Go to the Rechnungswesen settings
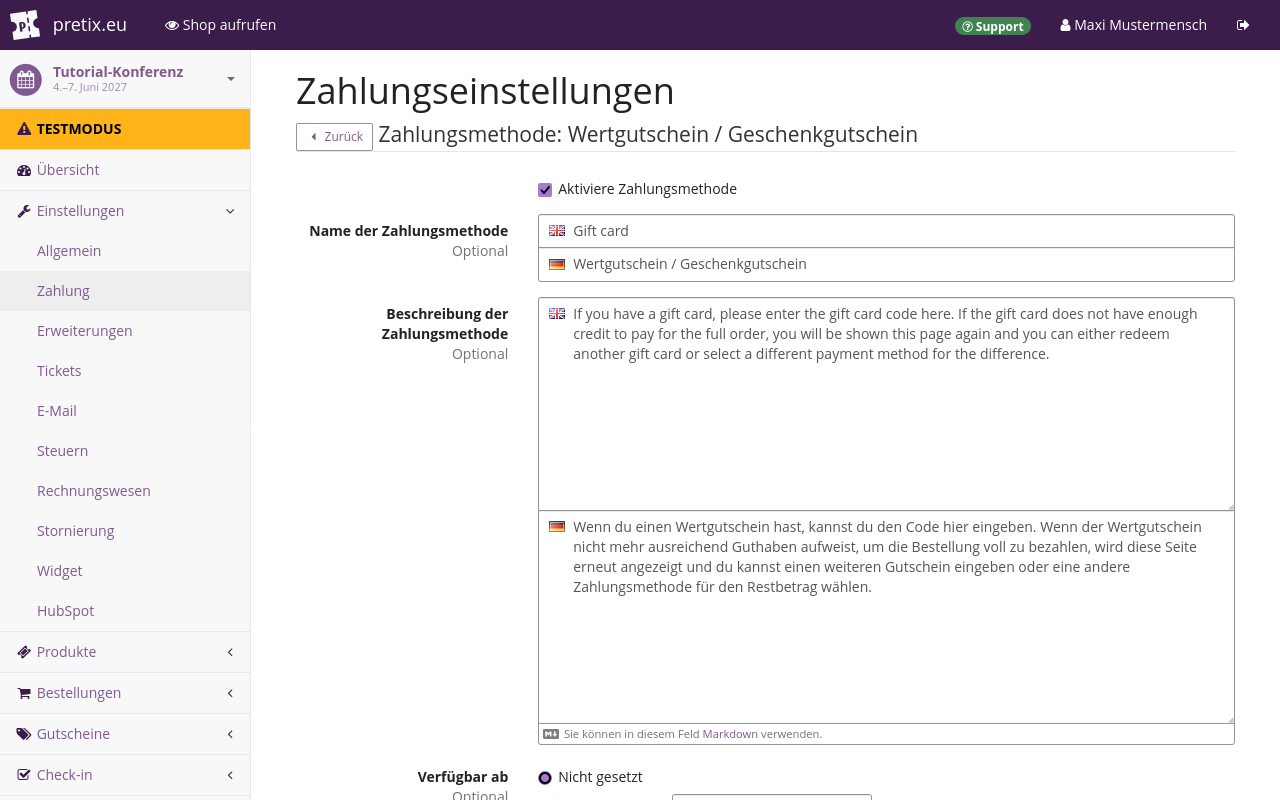The image size is (1280, 800). tap(125, 491)
